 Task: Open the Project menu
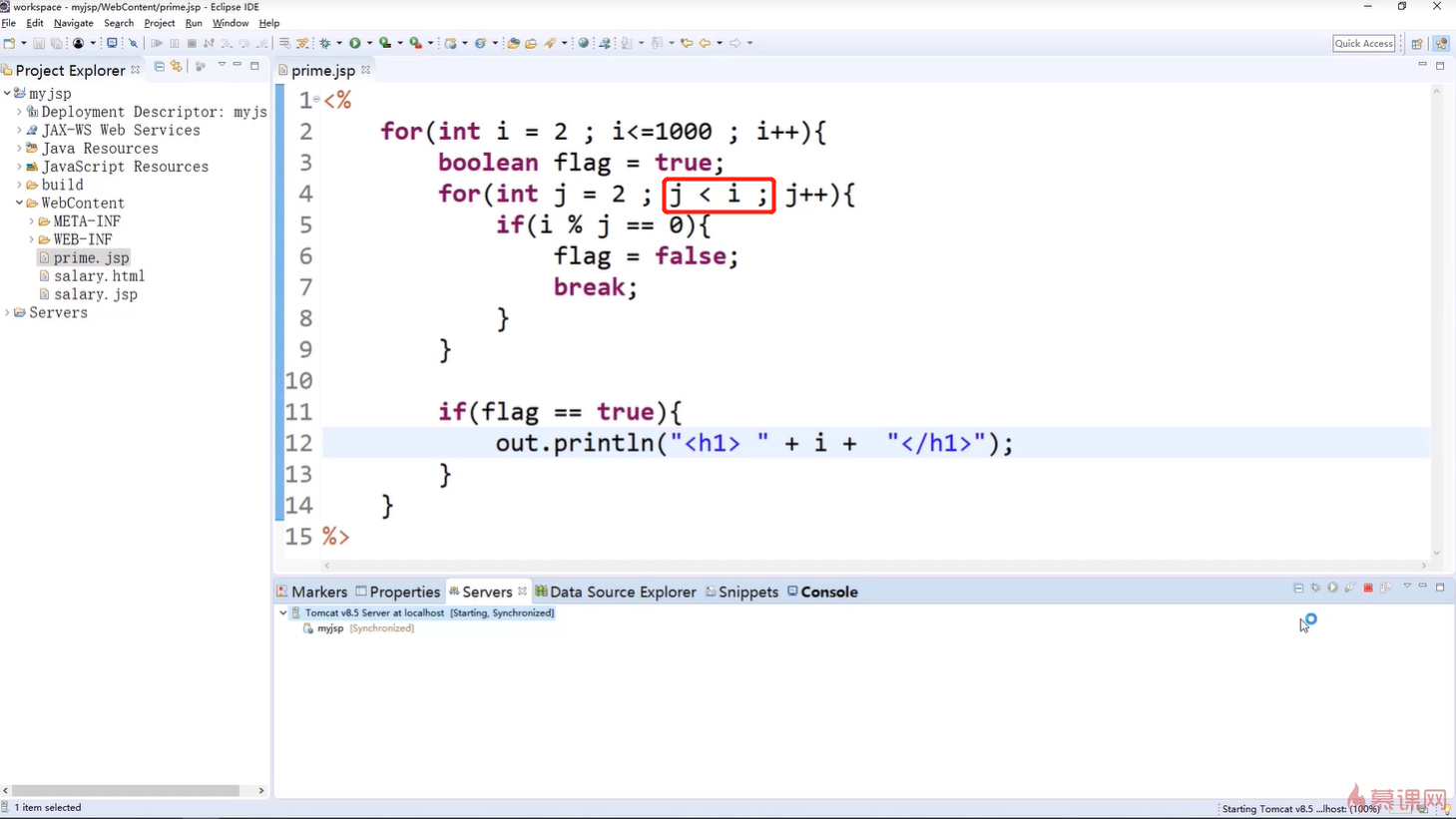tap(159, 23)
